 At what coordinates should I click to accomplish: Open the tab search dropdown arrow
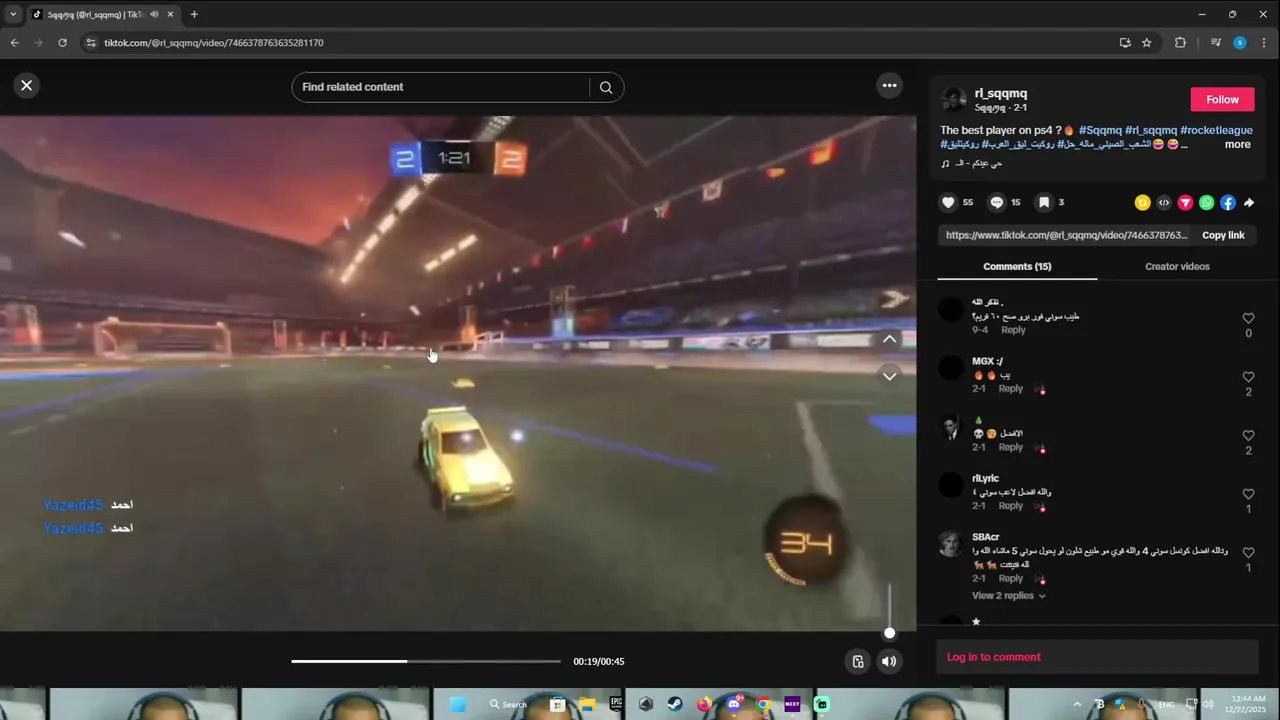(x=13, y=14)
